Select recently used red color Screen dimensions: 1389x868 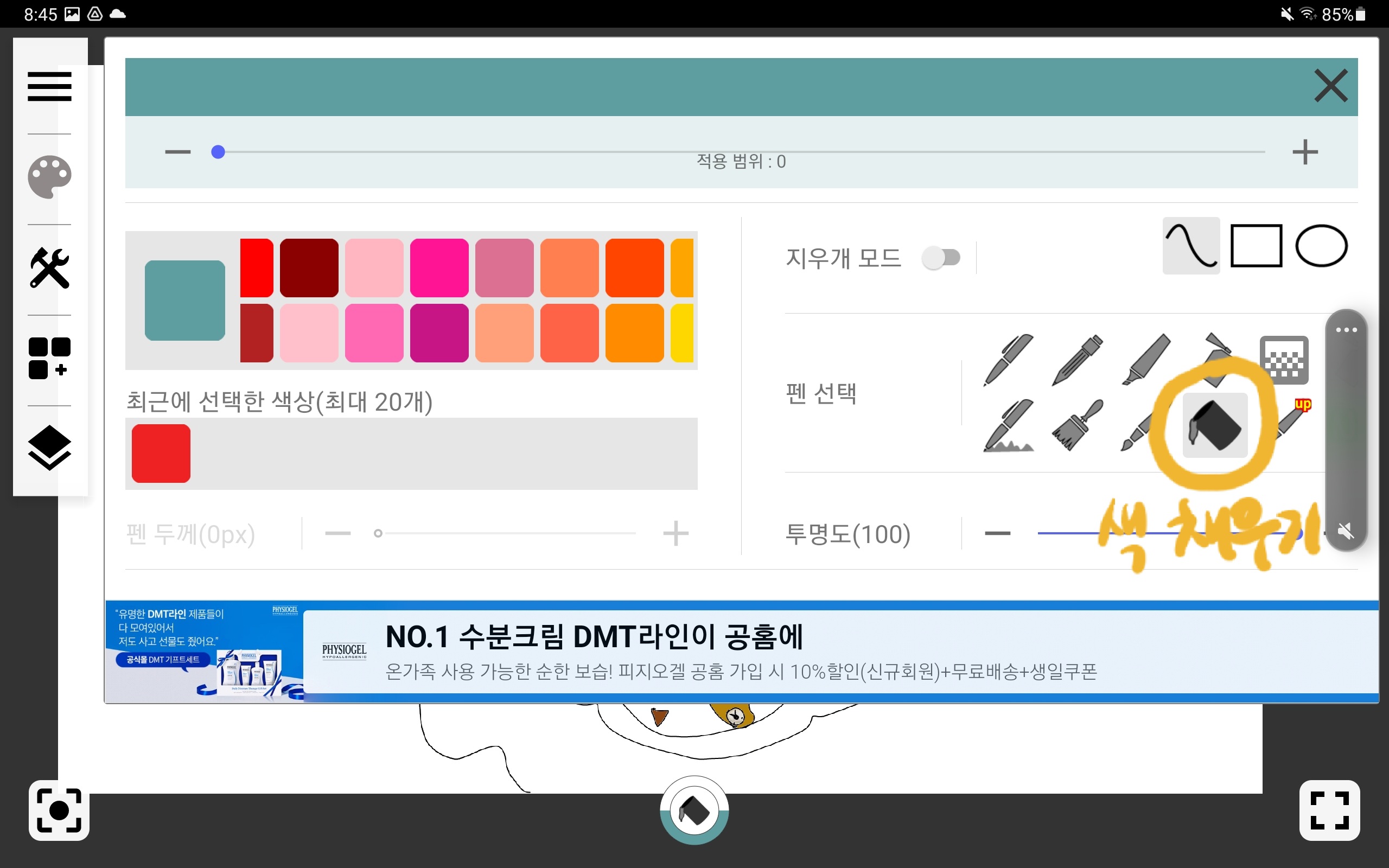[161, 454]
